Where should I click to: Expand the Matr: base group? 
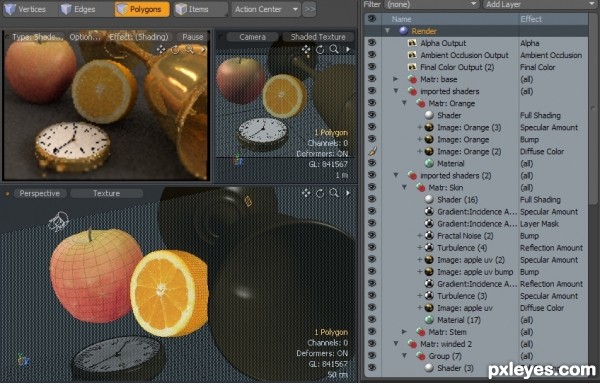coord(396,79)
